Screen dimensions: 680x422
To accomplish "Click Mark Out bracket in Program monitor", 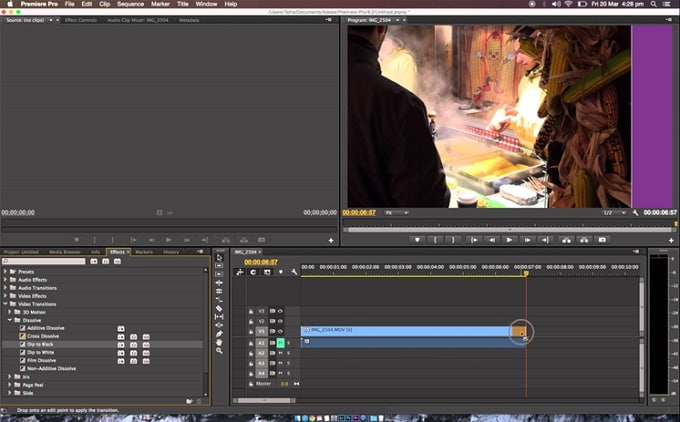I will [x=453, y=240].
